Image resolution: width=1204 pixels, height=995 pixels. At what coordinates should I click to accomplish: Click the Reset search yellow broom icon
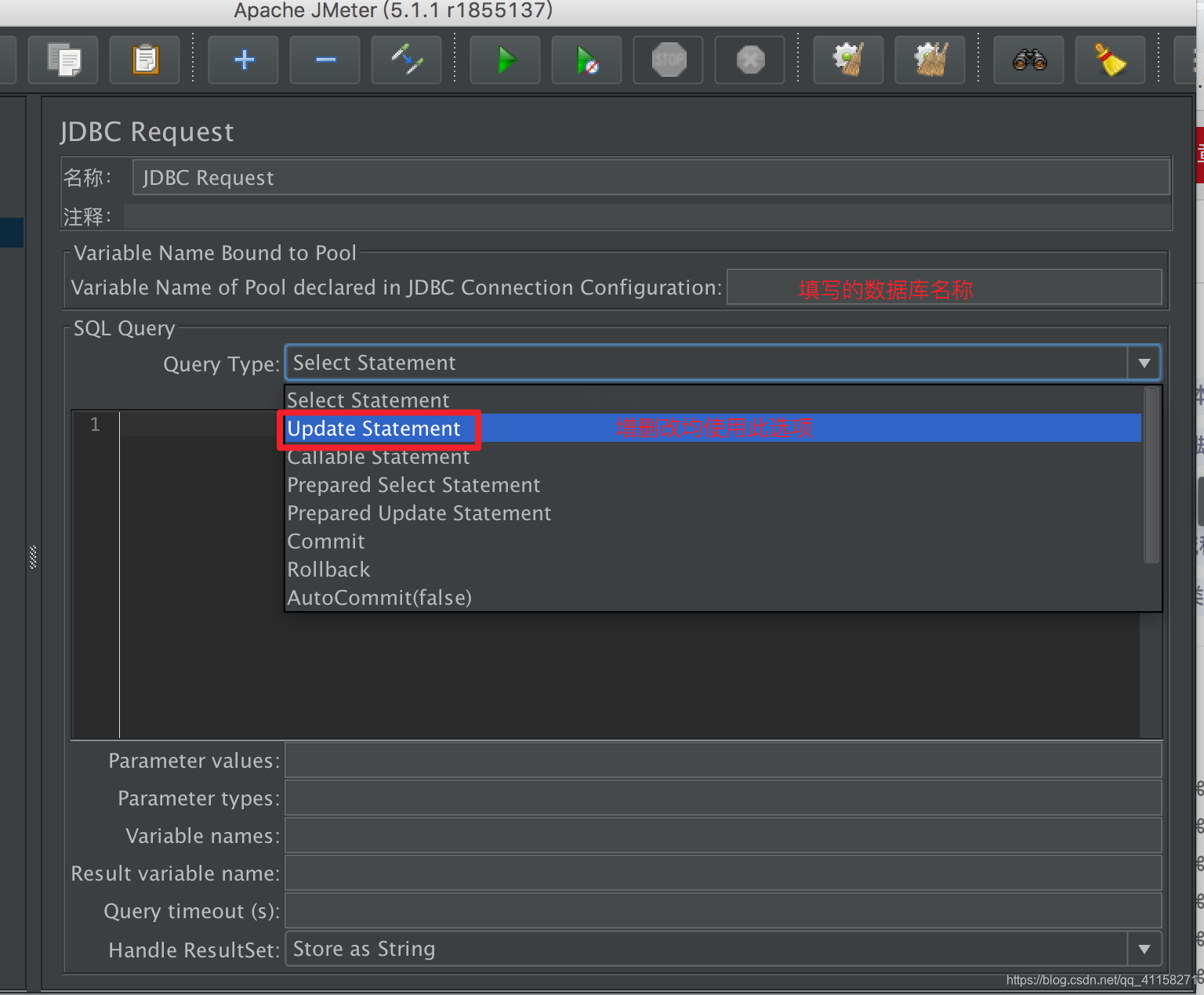[1111, 60]
